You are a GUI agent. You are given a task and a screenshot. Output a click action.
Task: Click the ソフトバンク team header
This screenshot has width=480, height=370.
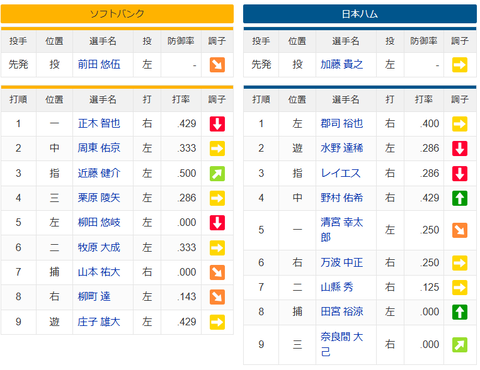[x=117, y=14]
